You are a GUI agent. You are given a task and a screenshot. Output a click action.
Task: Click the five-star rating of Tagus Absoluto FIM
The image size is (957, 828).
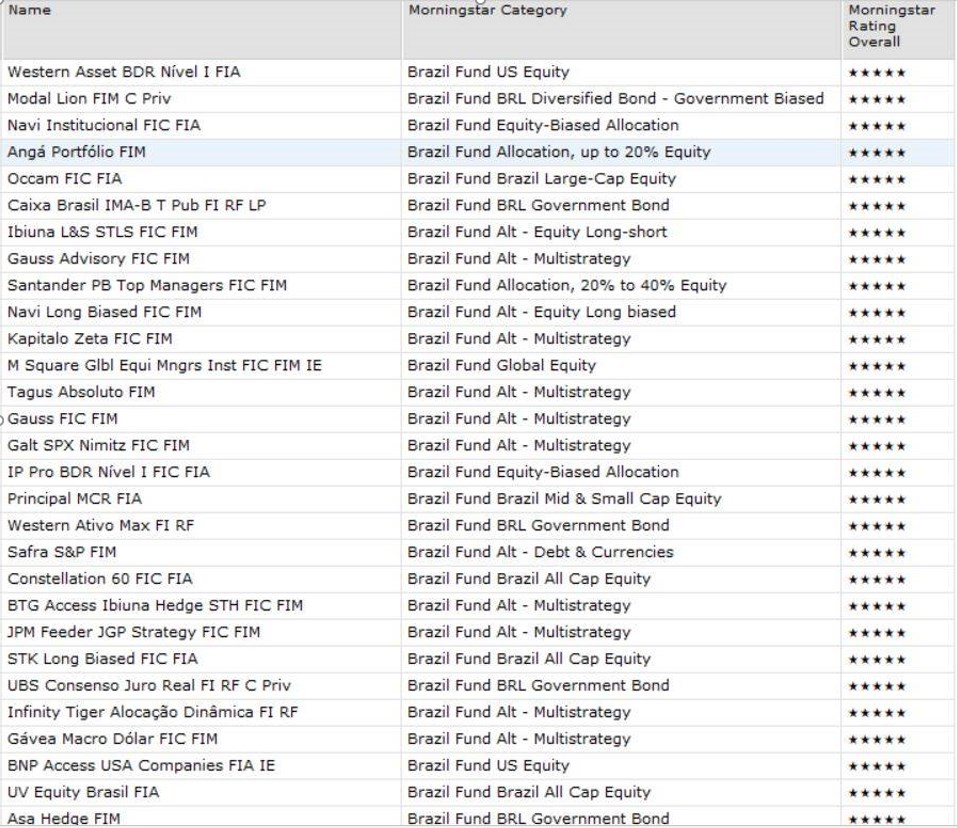[x=877, y=393]
